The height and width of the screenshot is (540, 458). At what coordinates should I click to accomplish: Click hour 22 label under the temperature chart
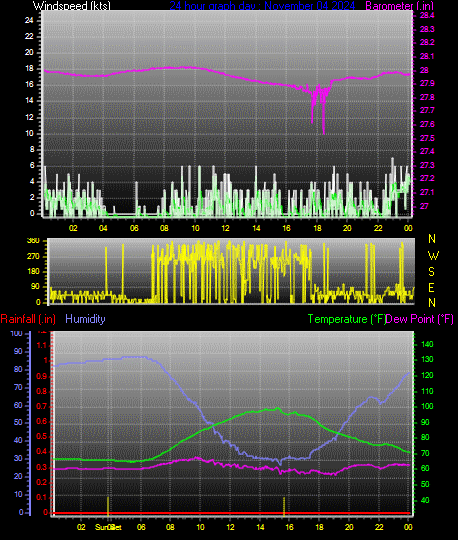(379, 527)
